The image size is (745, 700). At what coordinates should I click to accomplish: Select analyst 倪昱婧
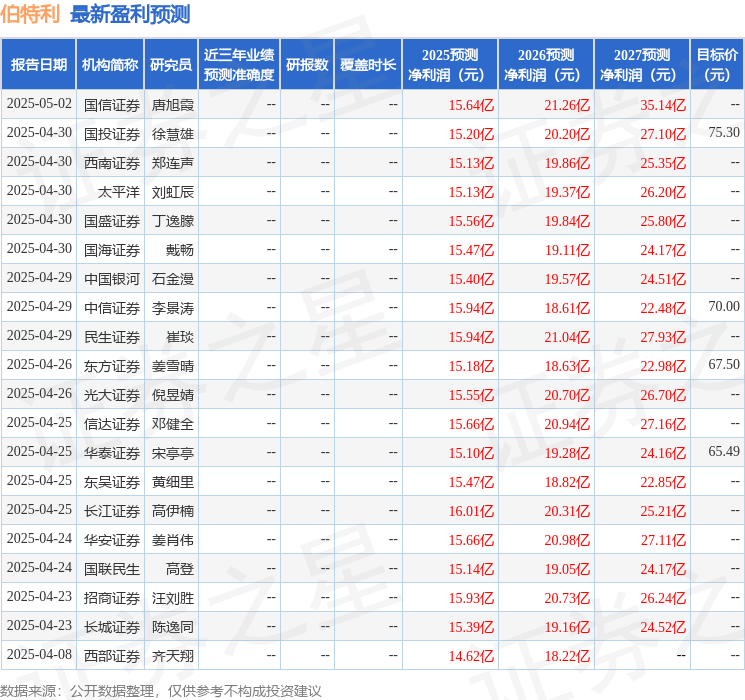point(173,395)
